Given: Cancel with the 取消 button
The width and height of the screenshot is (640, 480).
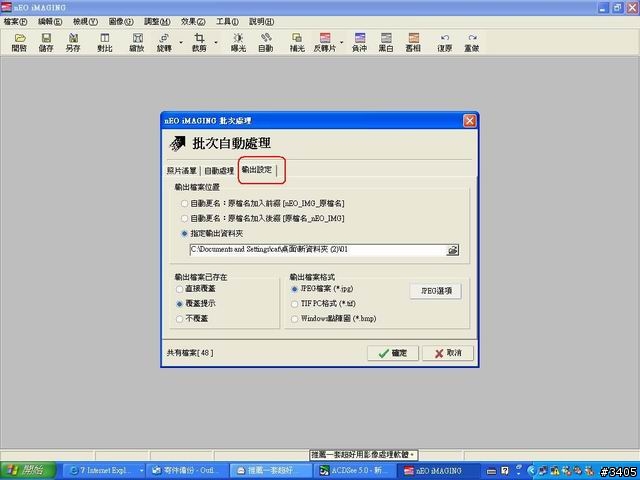Looking at the screenshot, I should (448, 353).
